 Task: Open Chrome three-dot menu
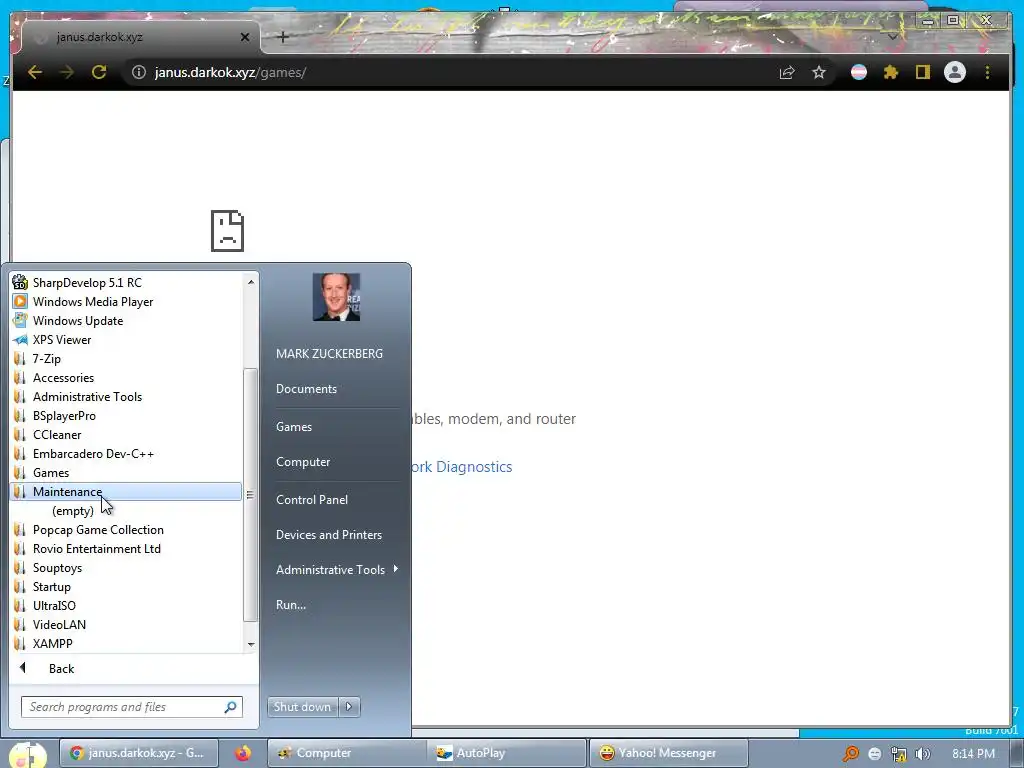pyautogui.click(x=987, y=72)
